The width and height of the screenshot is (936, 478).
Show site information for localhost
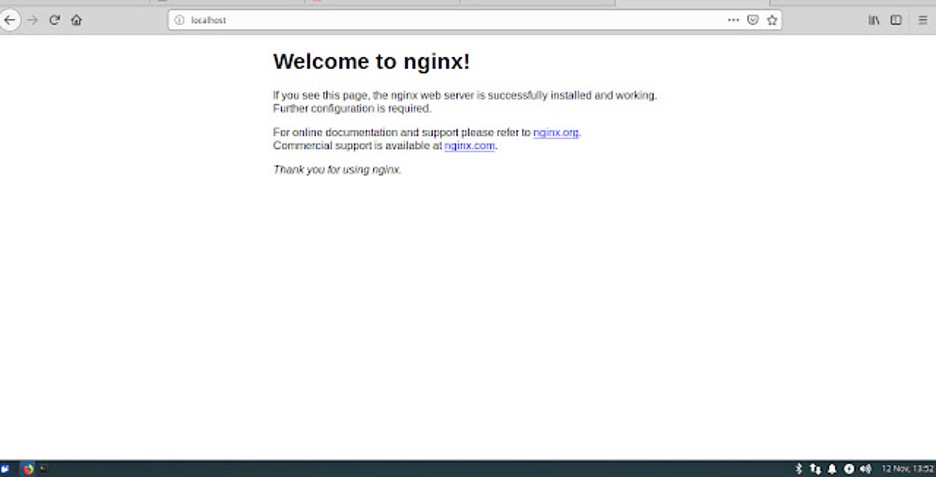point(180,20)
